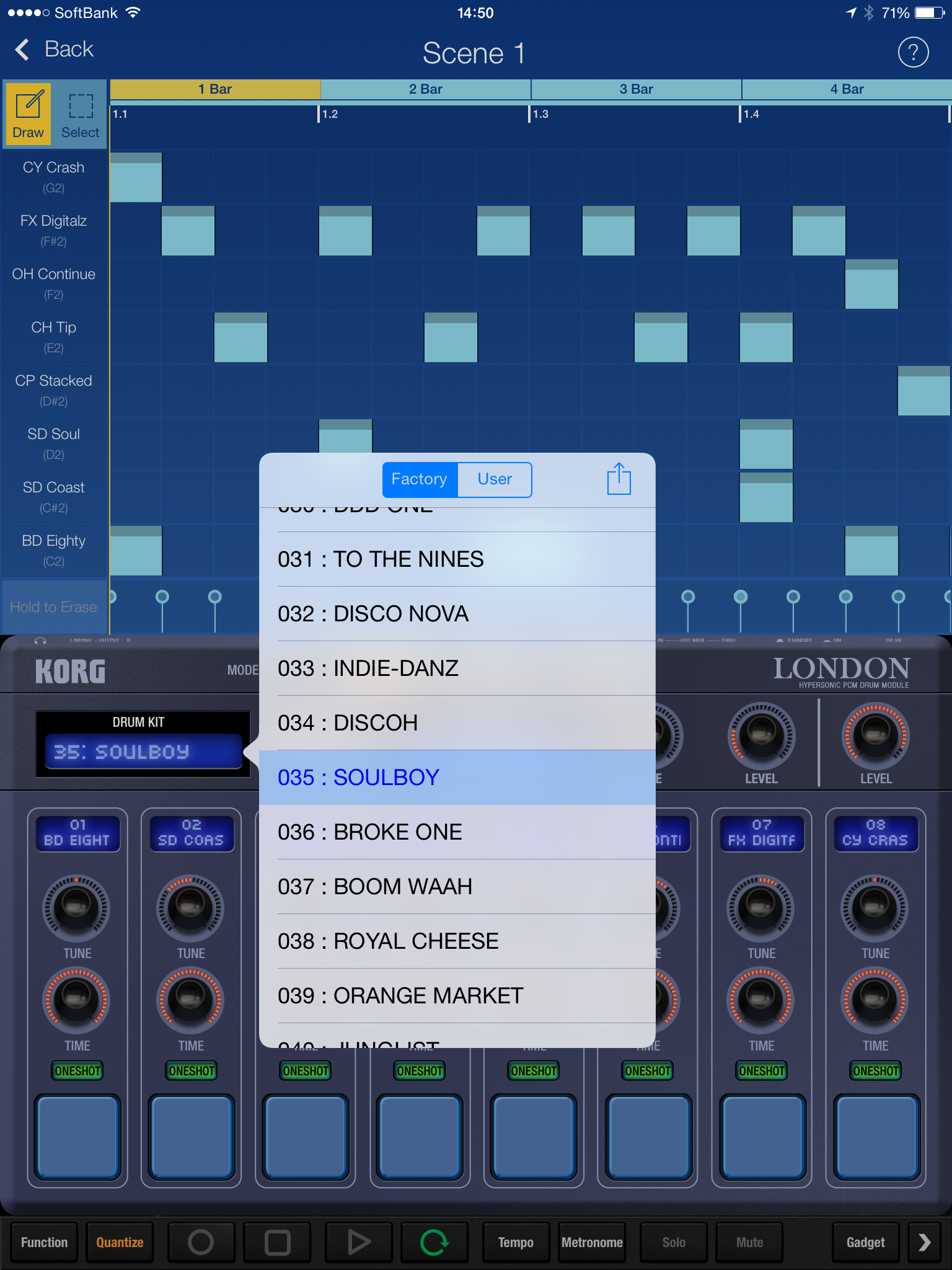Screen dimensions: 952x1270
Task: Start recording with the record button
Action: [201, 1242]
